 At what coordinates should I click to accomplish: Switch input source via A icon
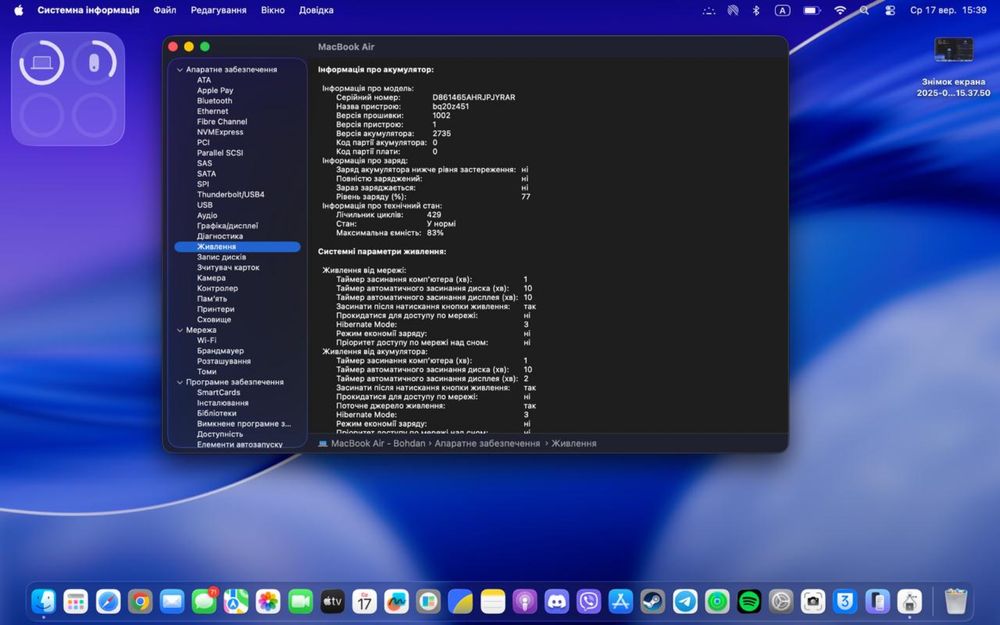(x=782, y=10)
